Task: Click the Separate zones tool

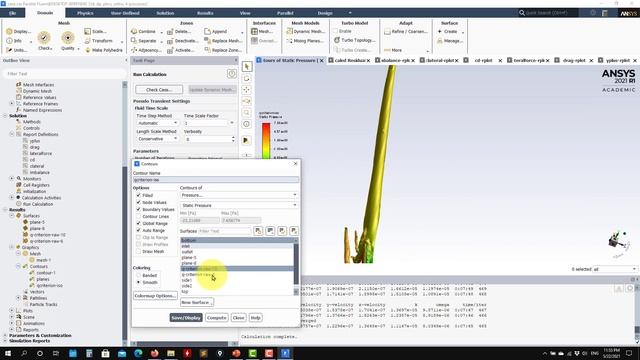Action: coord(144,41)
